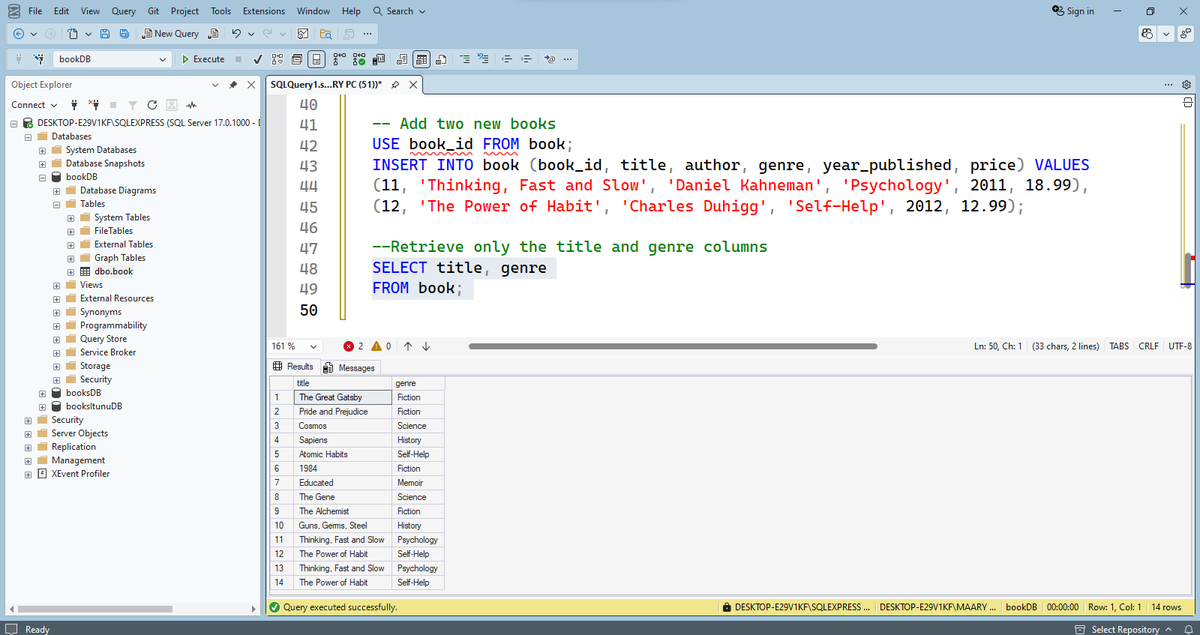Click the Search box in title bar
This screenshot has width=1200, height=635.
click(x=398, y=10)
